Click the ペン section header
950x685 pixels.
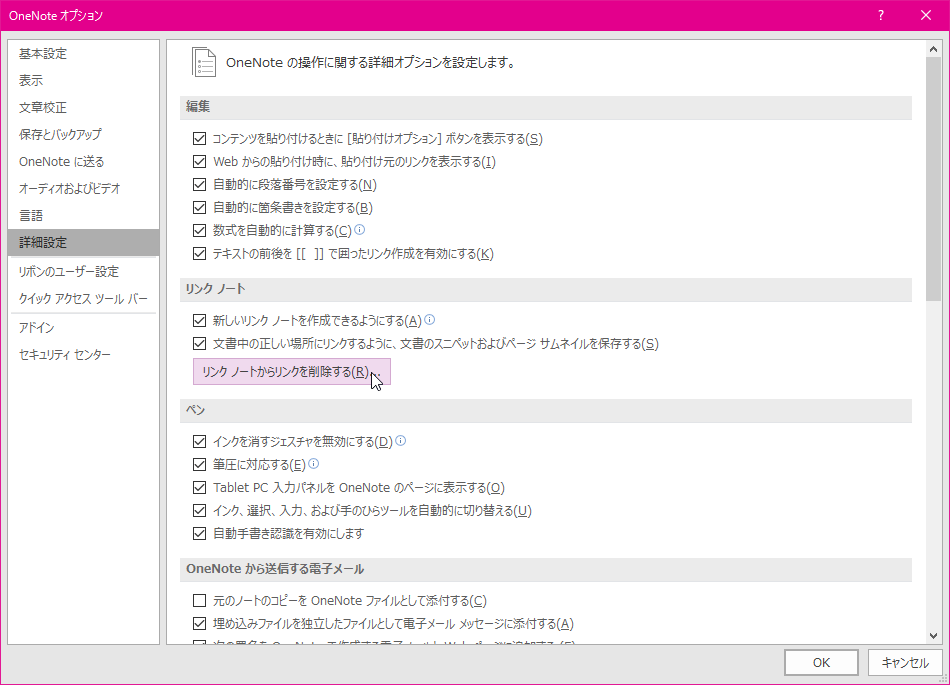click(x=546, y=410)
